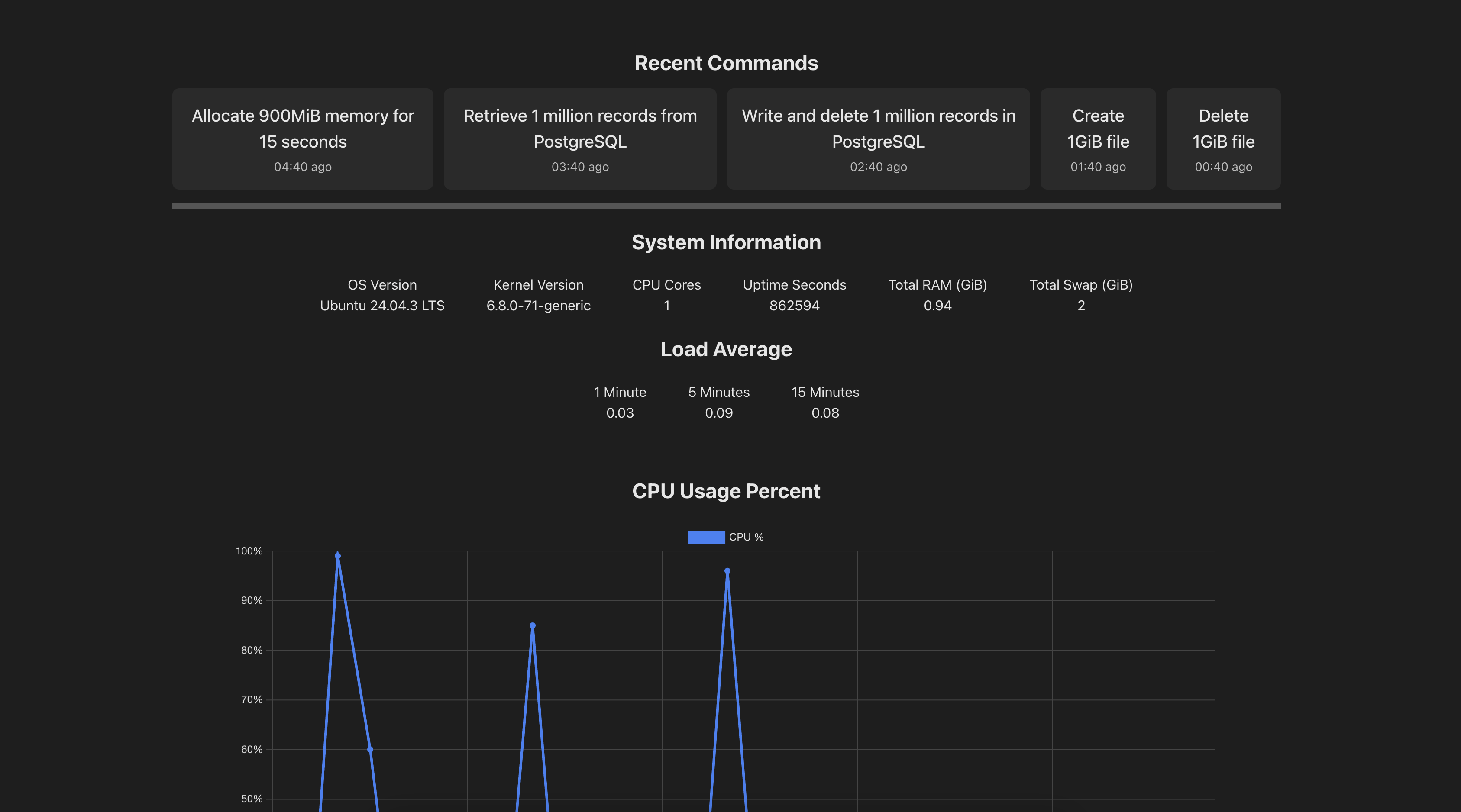Click the Total Swap (GiB) value 2
1461x812 pixels.
[x=1080, y=306]
